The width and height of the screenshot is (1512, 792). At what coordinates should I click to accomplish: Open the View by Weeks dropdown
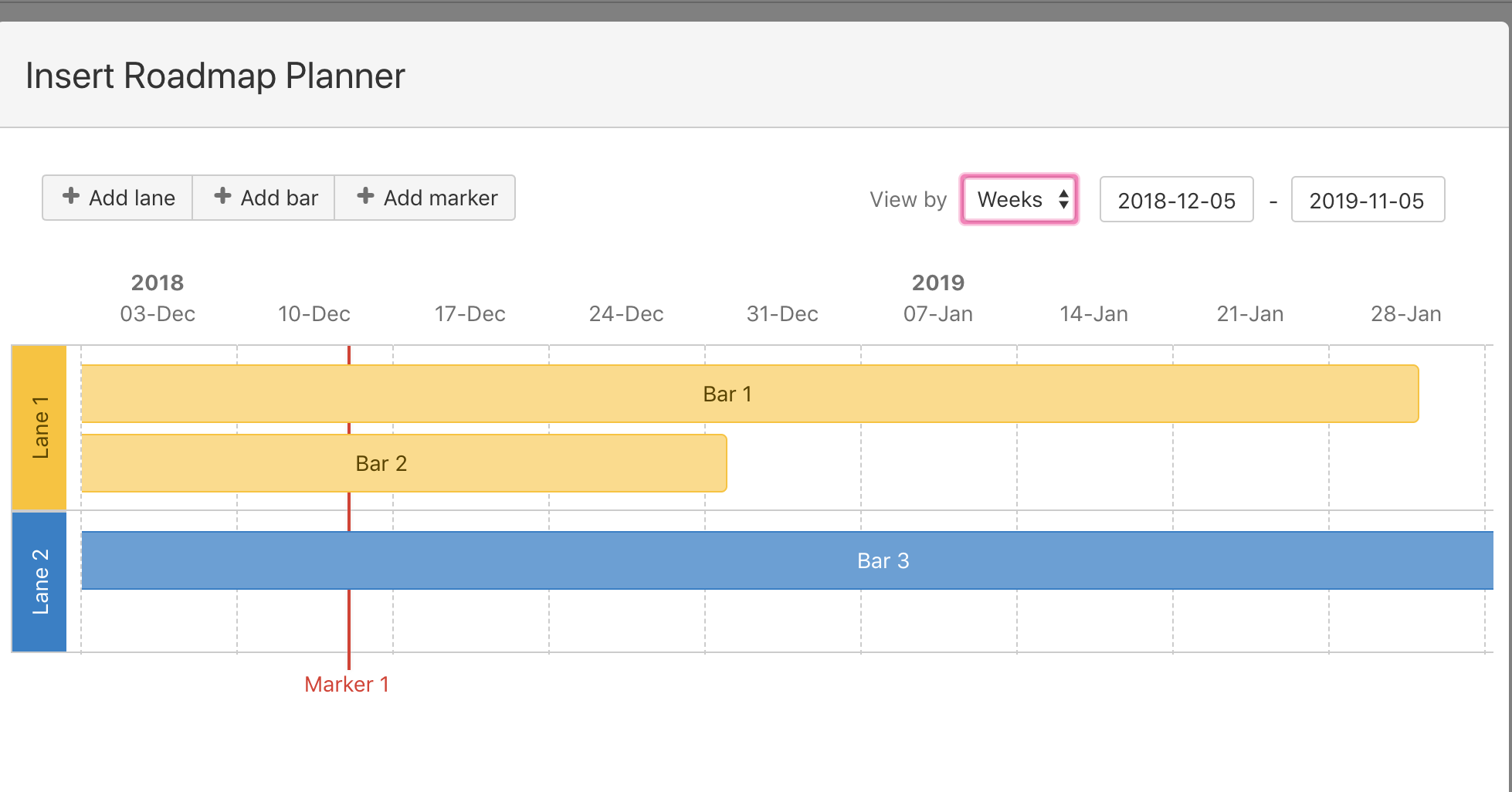pyautogui.click(x=1019, y=199)
